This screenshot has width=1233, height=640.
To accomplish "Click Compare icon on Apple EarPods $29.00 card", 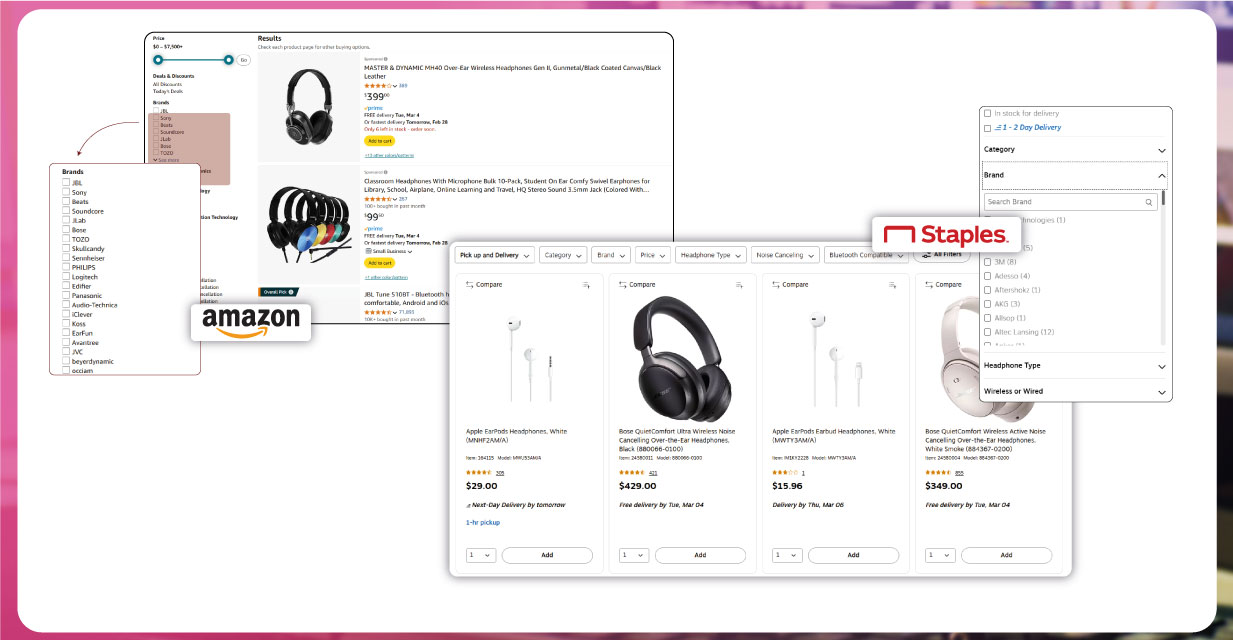I will (470, 285).
